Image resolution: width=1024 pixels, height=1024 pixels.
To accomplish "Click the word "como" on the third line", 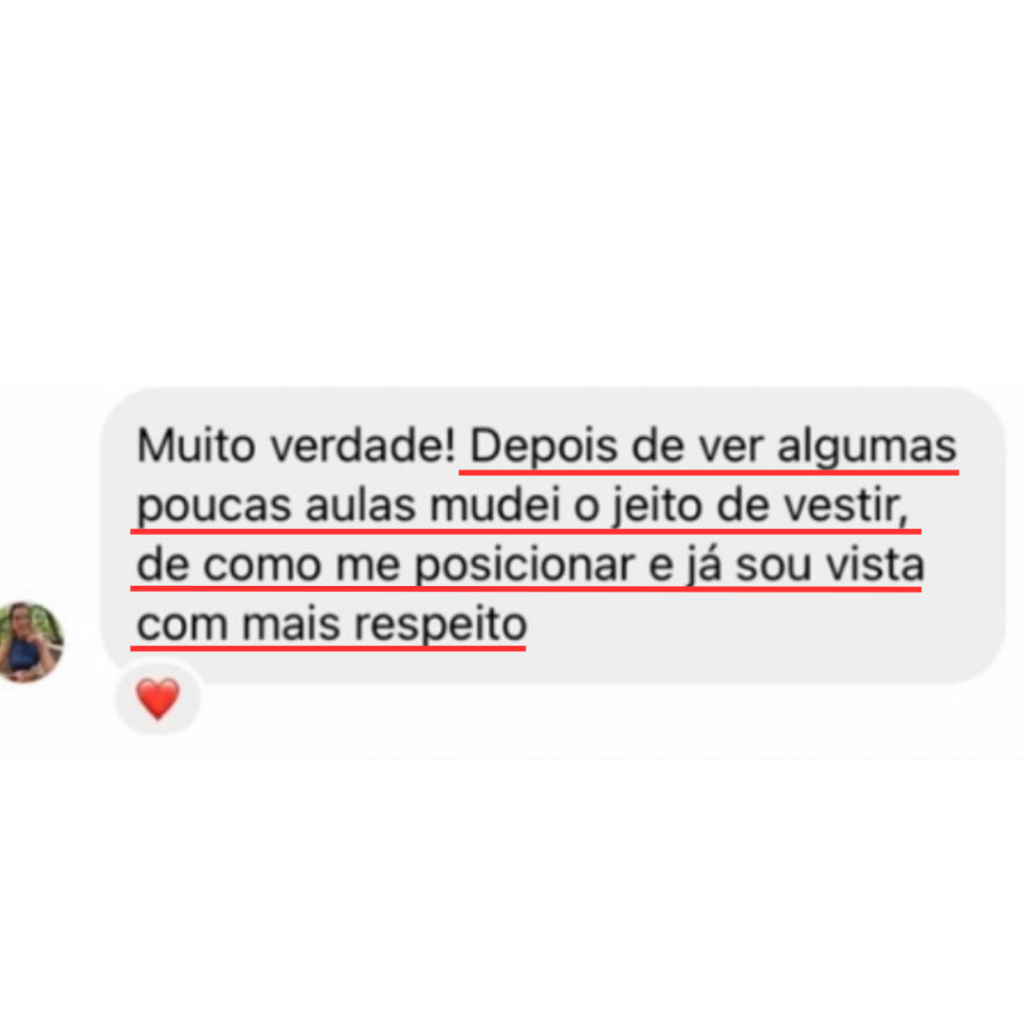I will [262, 566].
